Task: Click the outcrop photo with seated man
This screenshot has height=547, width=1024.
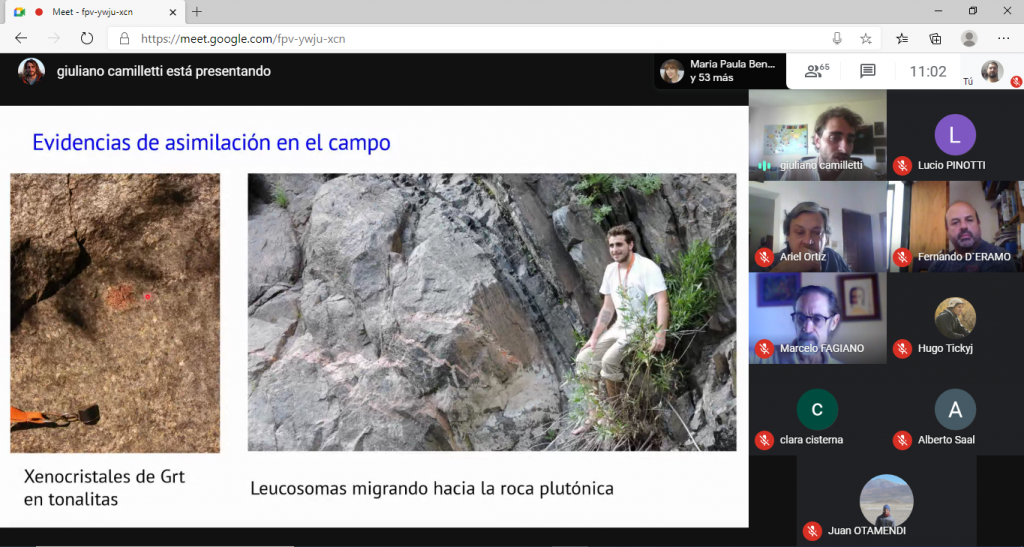Action: [492, 312]
